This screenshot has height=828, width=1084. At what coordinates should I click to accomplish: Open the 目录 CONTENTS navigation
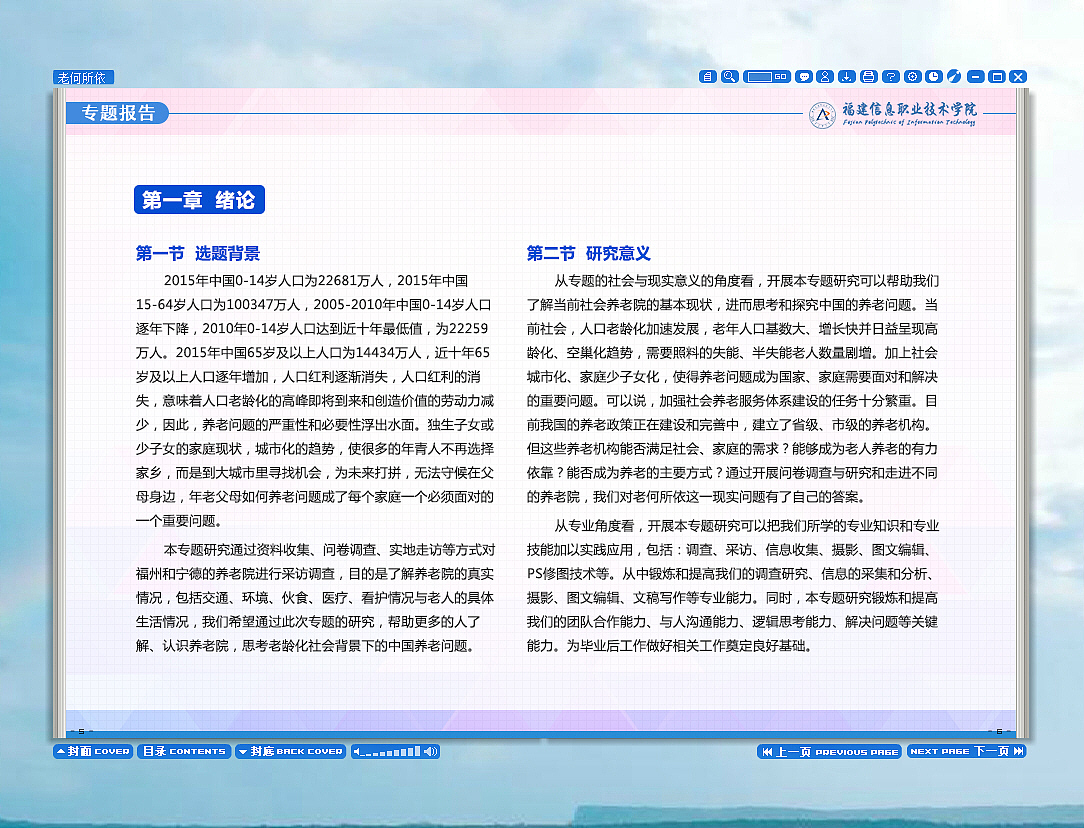pos(184,751)
